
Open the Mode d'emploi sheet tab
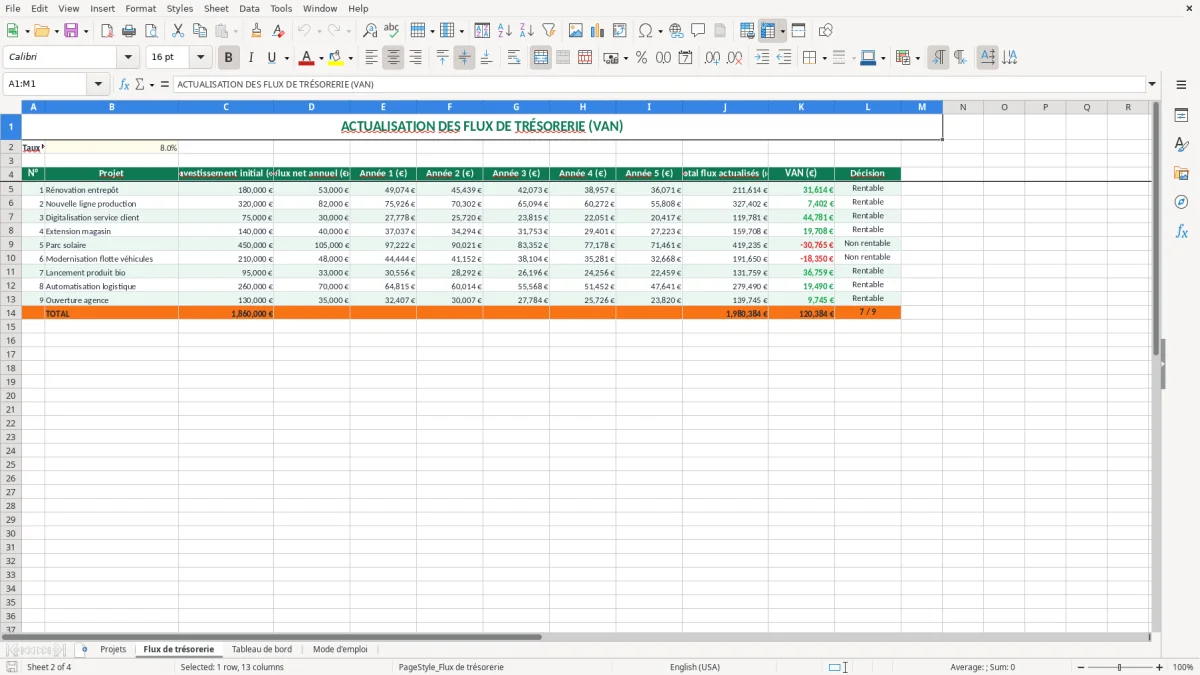340,649
